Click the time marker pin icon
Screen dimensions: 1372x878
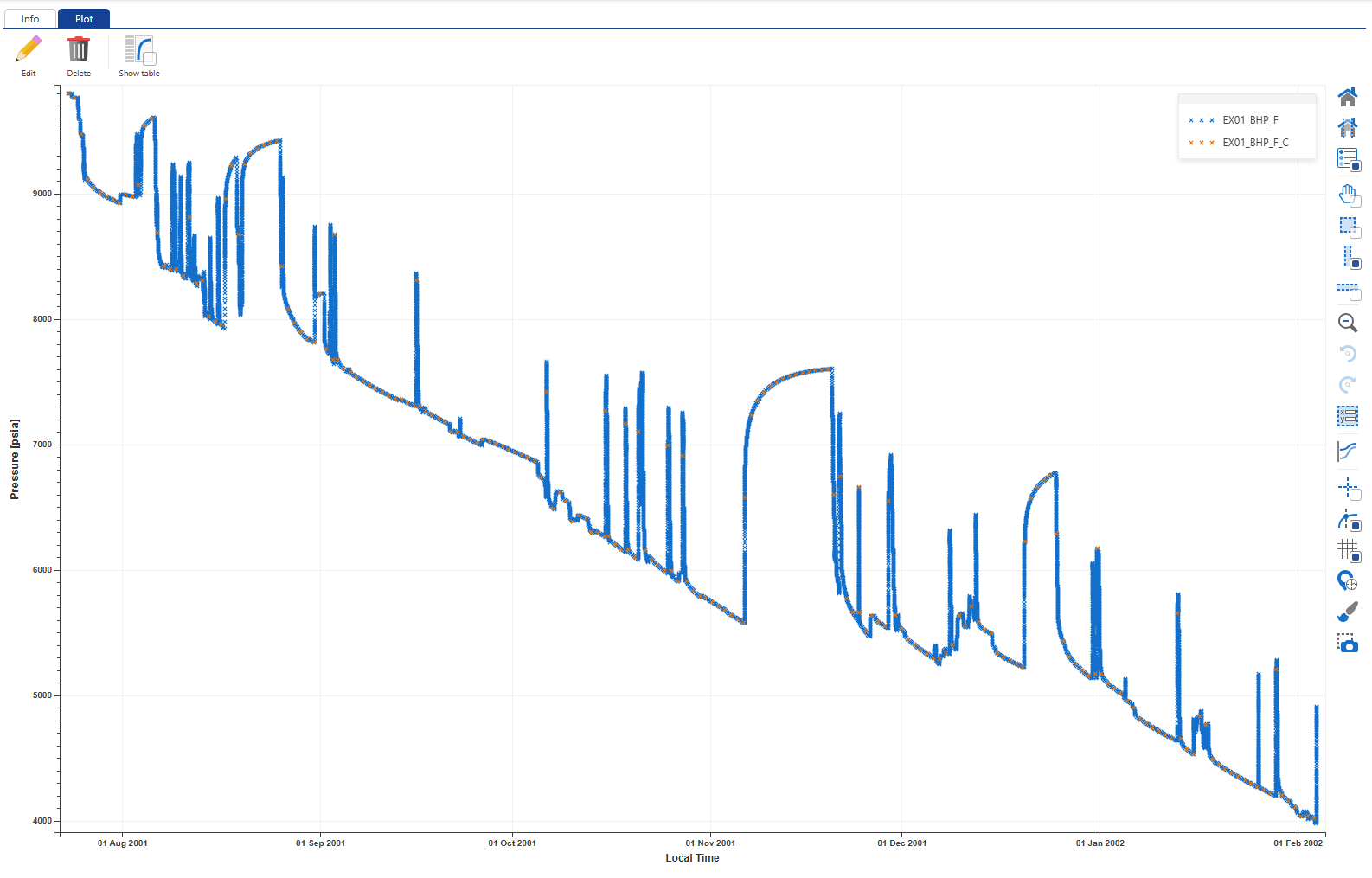[x=1348, y=580]
